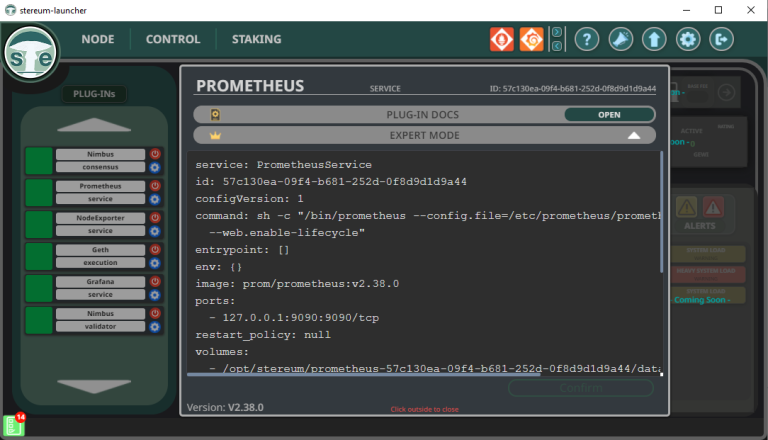Open the update arrow panel
This screenshot has height=440, width=768.
(x=654, y=39)
